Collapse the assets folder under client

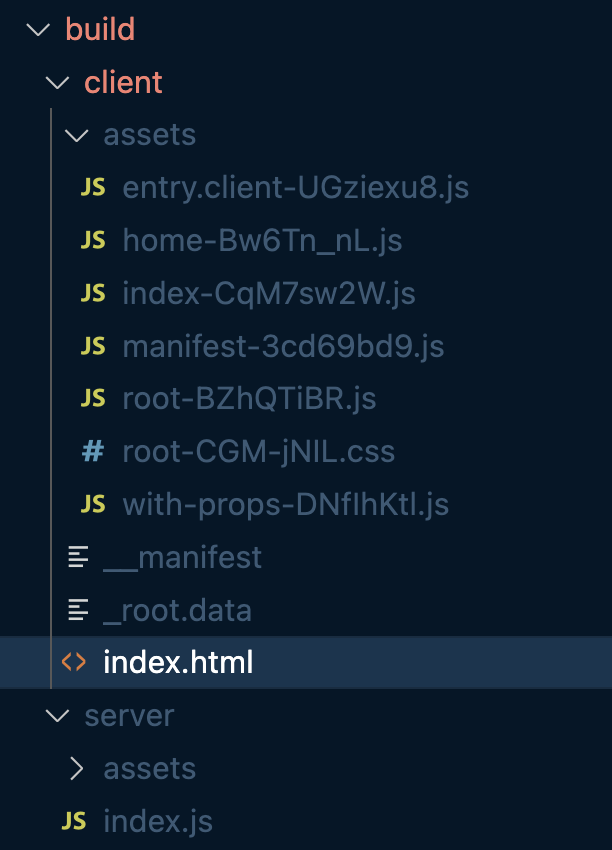[76, 135]
